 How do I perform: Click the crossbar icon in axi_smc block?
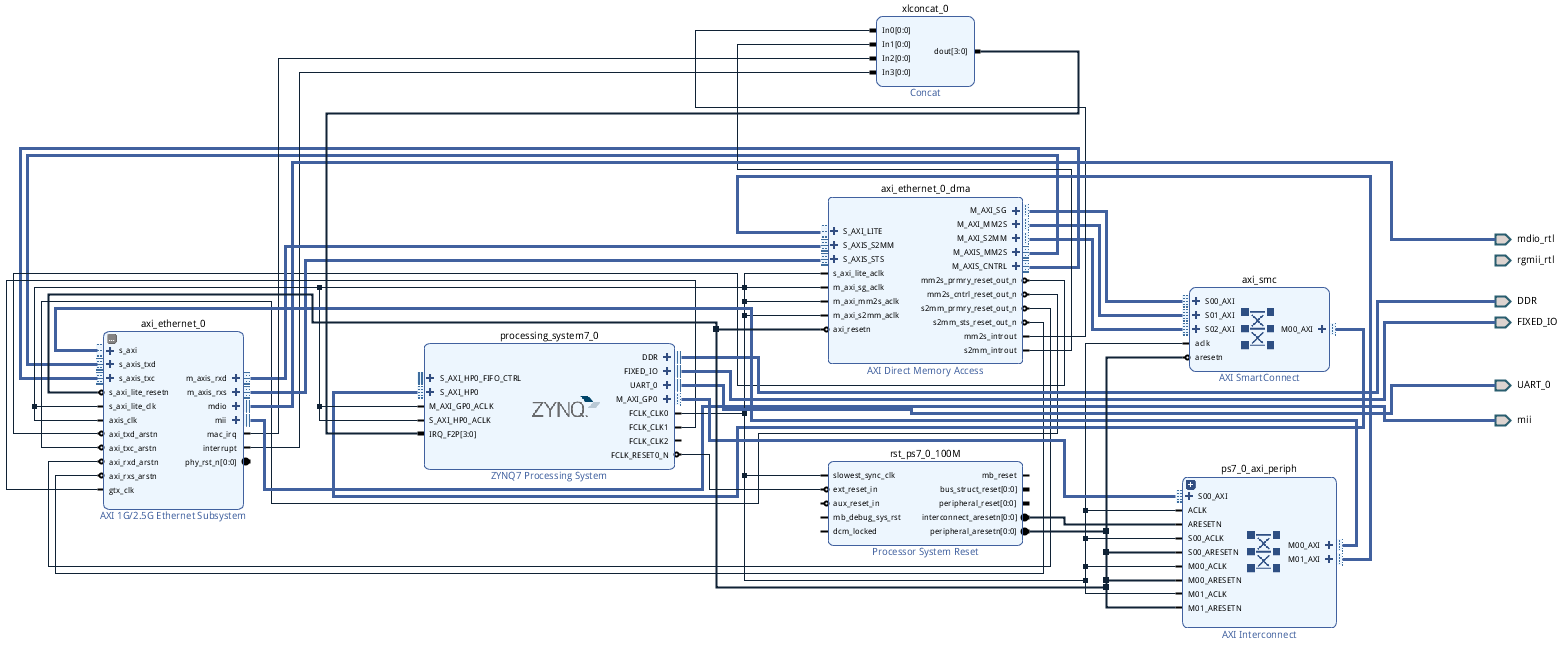(x=1258, y=329)
